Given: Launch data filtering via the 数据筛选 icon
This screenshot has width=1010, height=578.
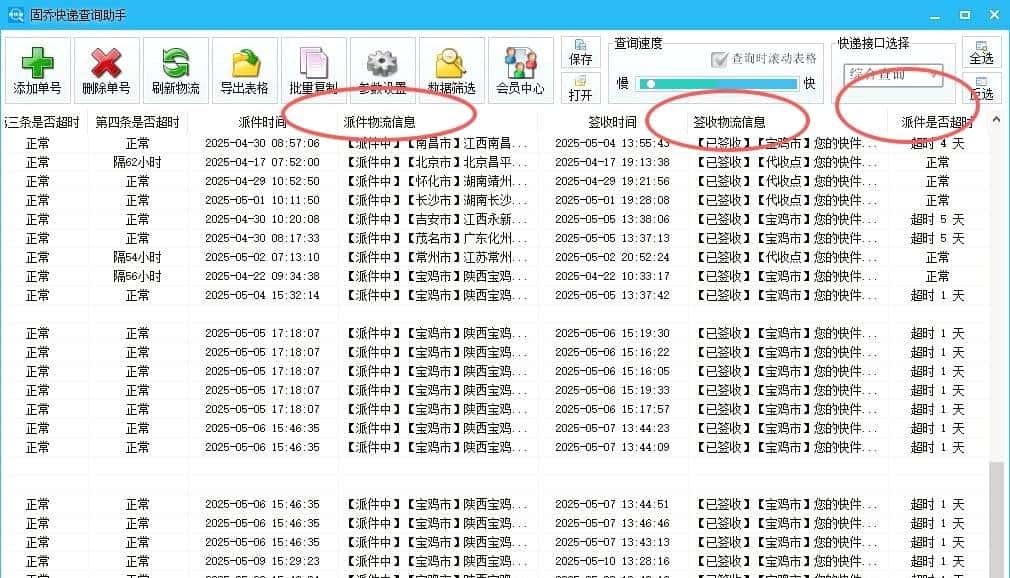Looking at the screenshot, I should [449, 67].
